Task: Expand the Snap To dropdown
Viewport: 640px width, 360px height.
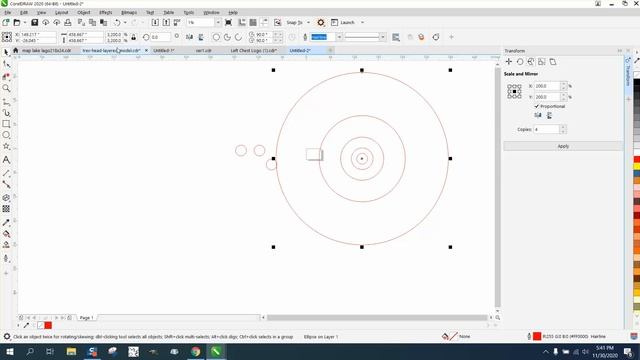Action: coord(308,22)
